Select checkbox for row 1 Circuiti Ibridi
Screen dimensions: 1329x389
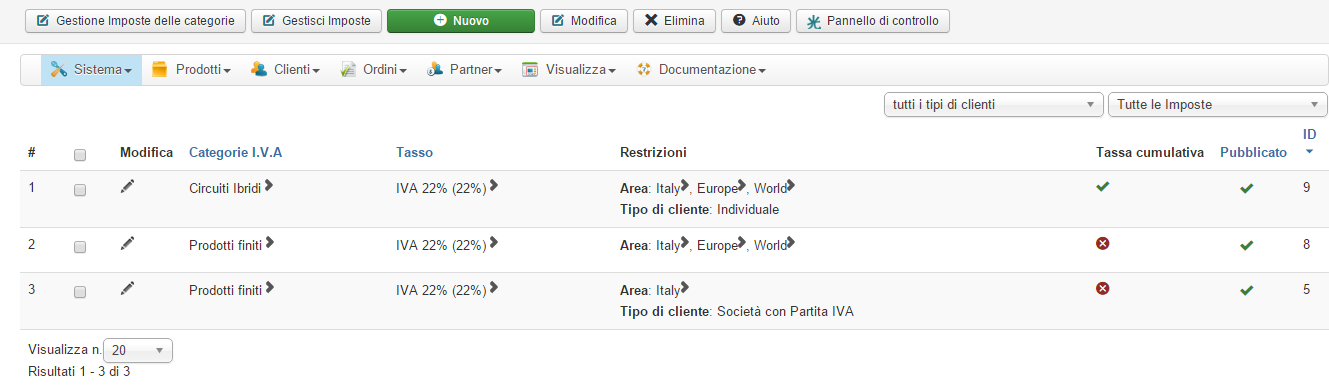click(80, 190)
